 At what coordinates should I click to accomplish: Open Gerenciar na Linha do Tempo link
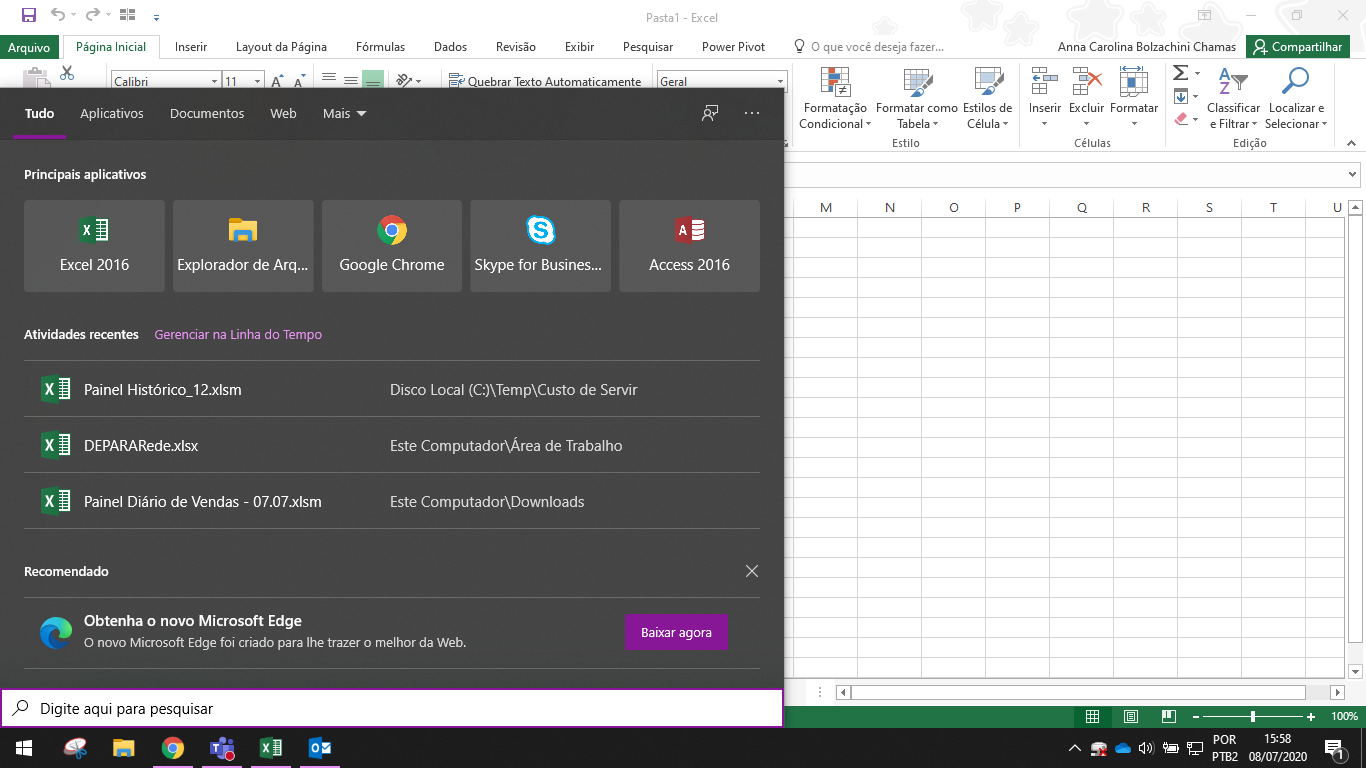coord(238,335)
